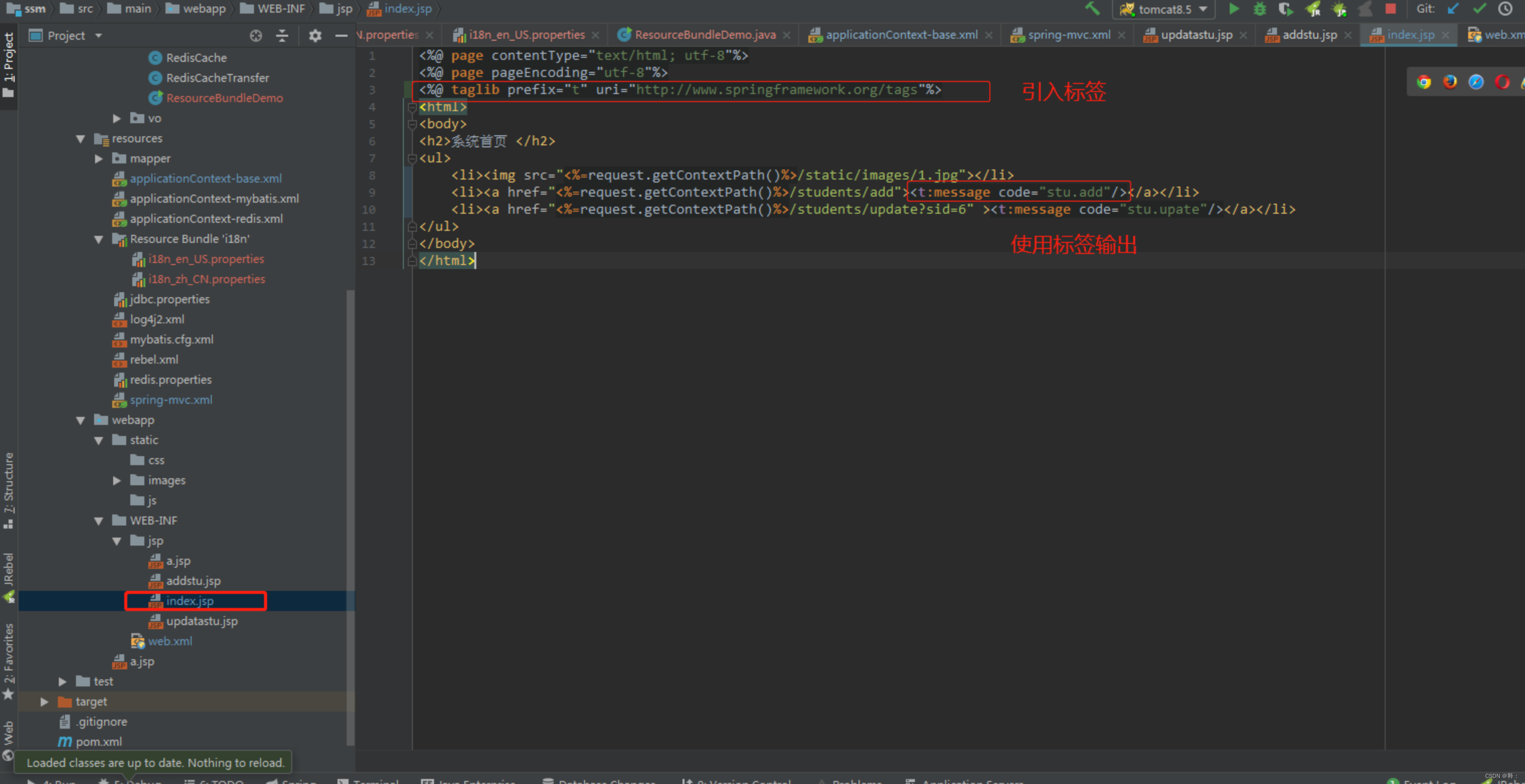Commit changes with the Git green checkmark
This screenshot has height=784, width=1525.
click(1479, 9)
